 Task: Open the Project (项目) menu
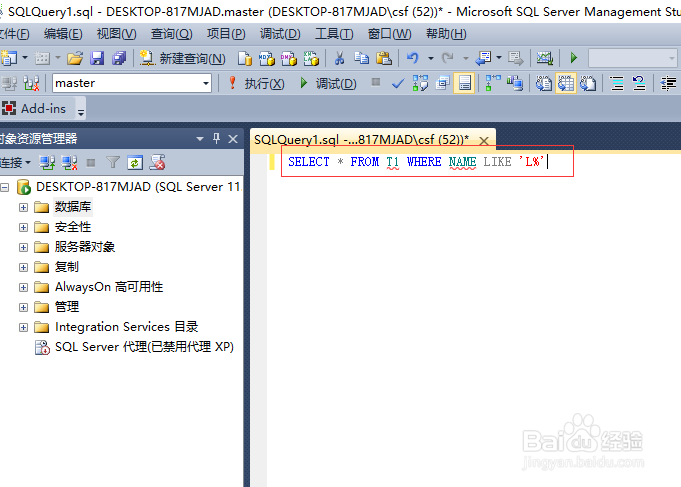[226, 33]
